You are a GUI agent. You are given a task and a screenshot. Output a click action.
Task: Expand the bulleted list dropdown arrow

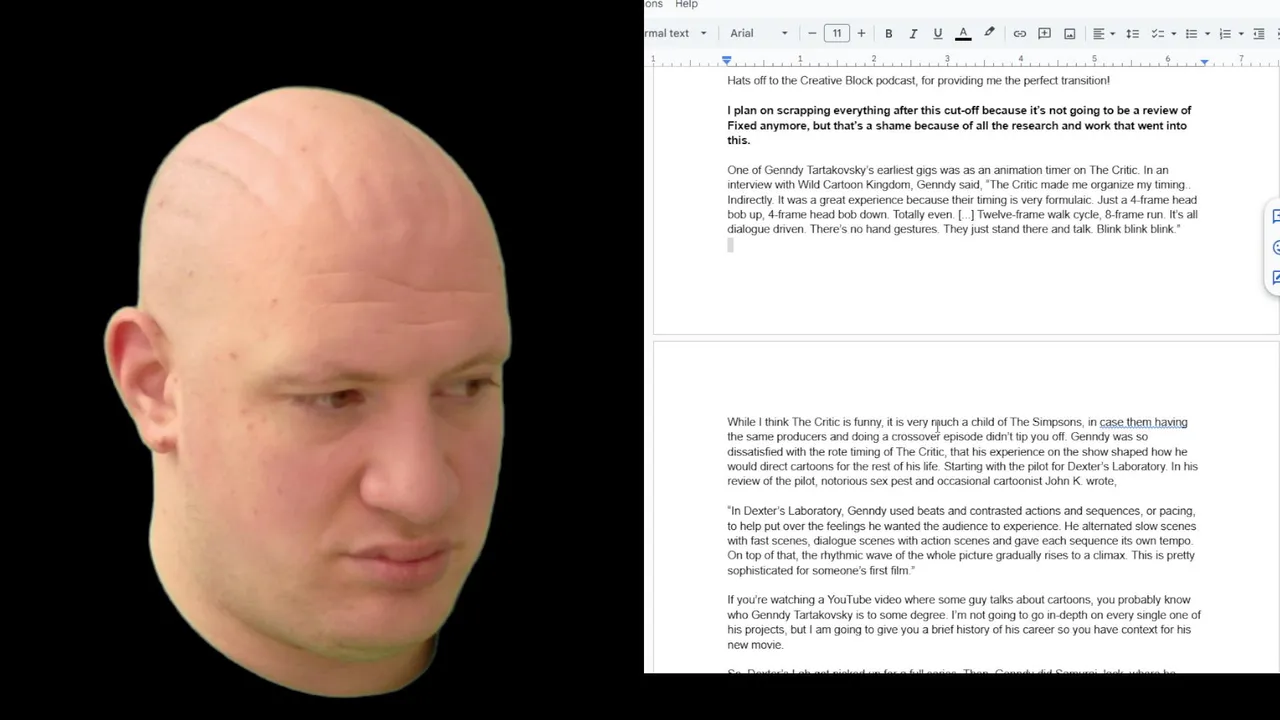[1207, 34]
